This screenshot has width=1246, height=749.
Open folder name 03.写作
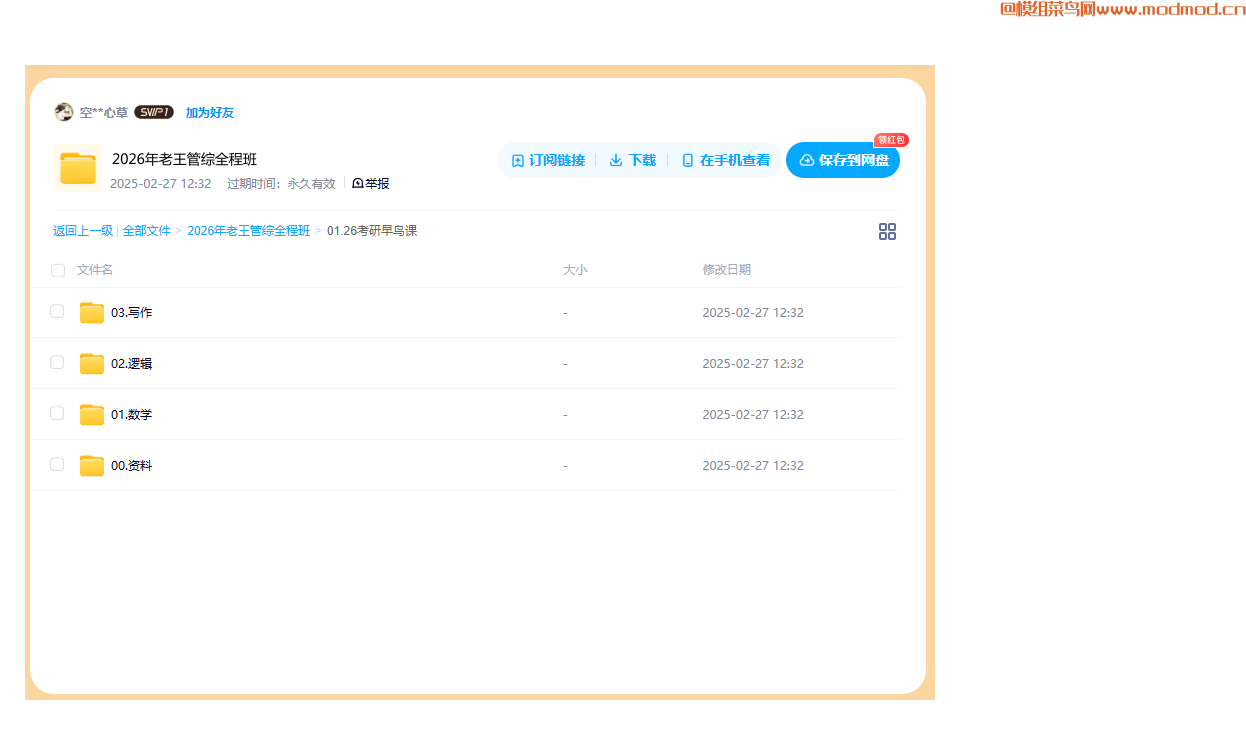132,313
